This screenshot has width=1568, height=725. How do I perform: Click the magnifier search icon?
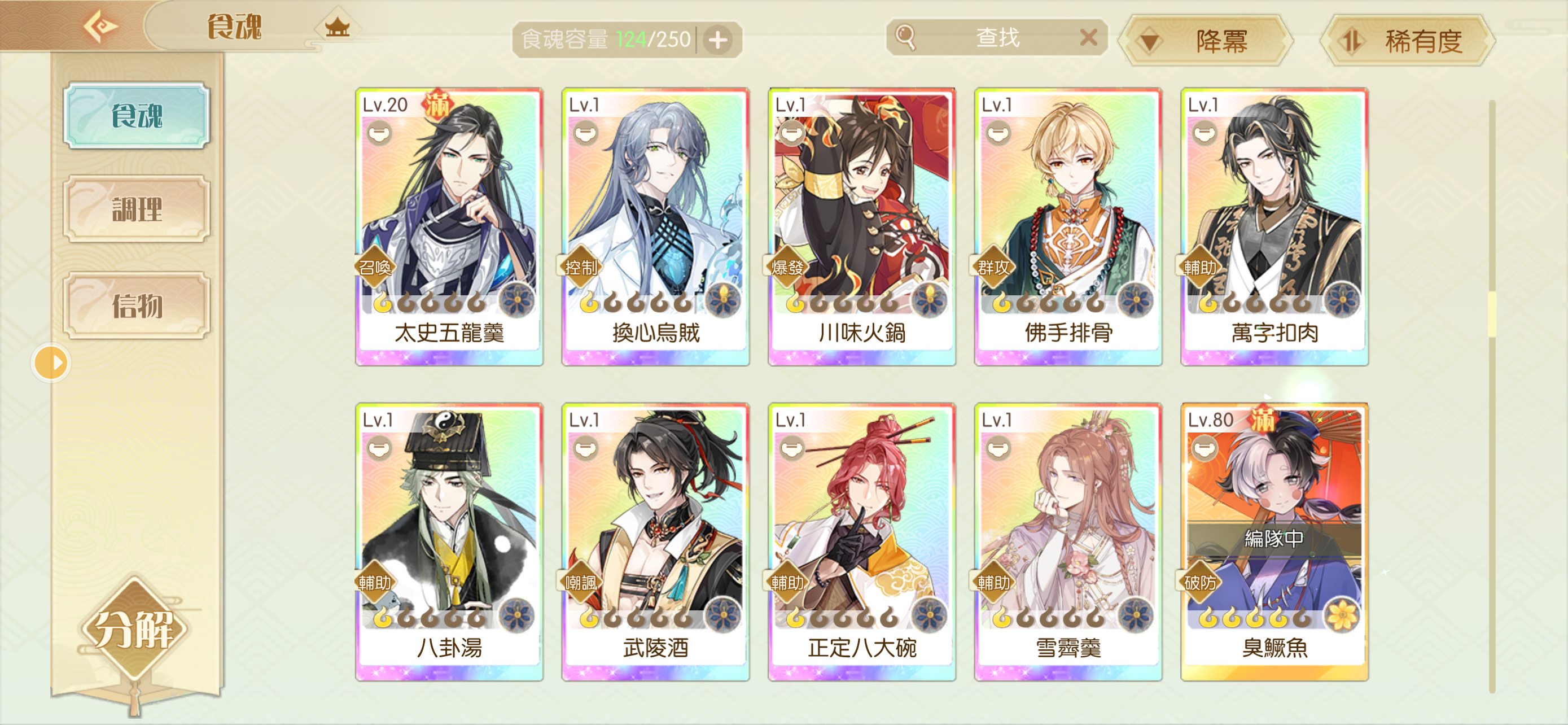pos(905,37)
